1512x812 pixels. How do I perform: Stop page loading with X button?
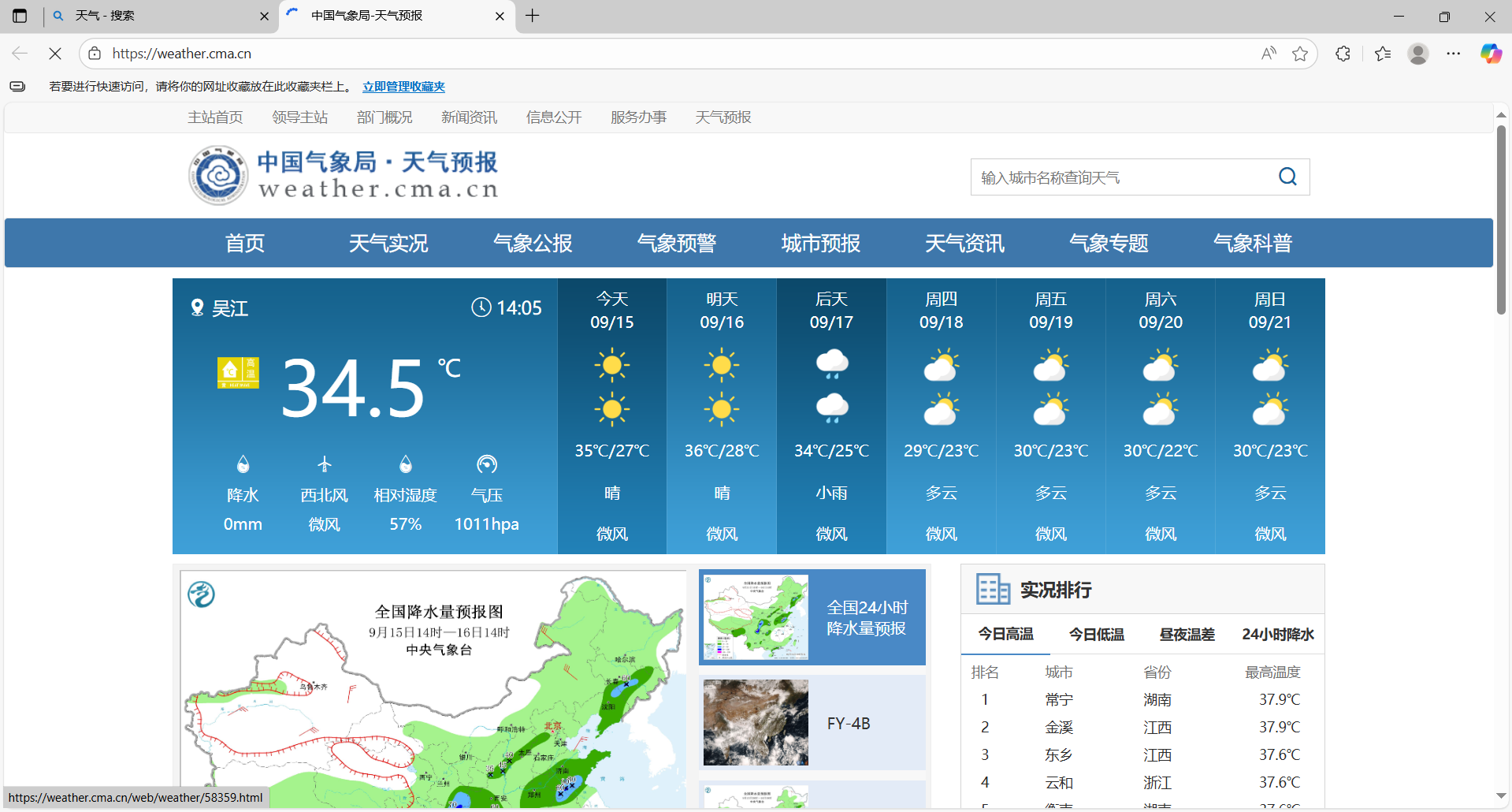pyautogui.click(x=55, y=54)
